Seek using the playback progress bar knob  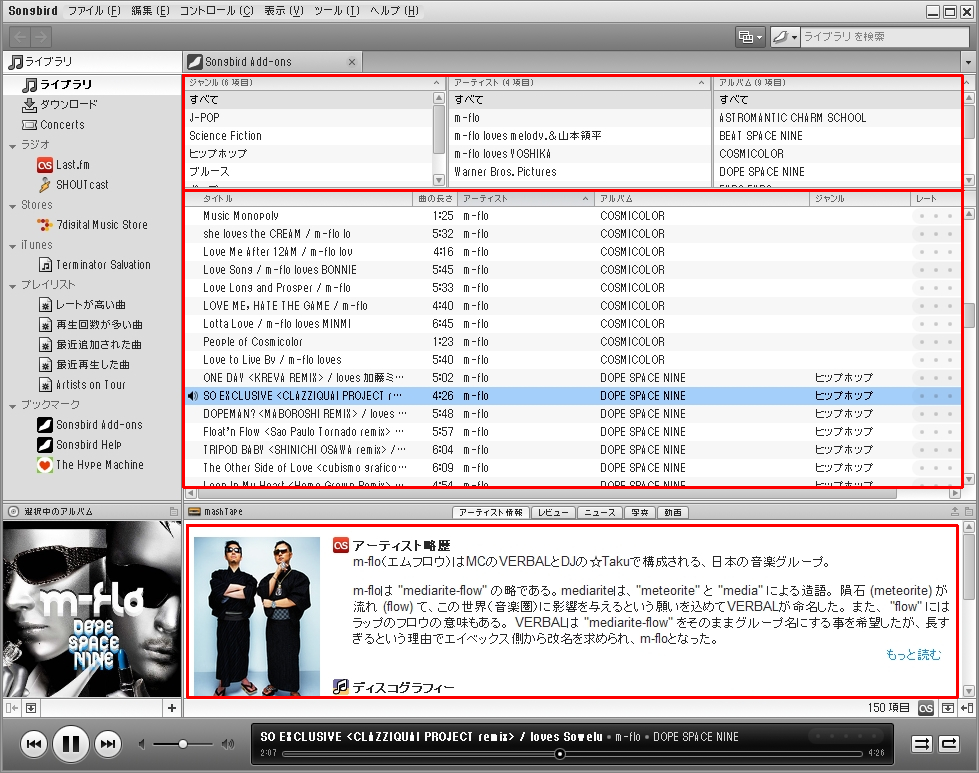[x=560, y=754]
